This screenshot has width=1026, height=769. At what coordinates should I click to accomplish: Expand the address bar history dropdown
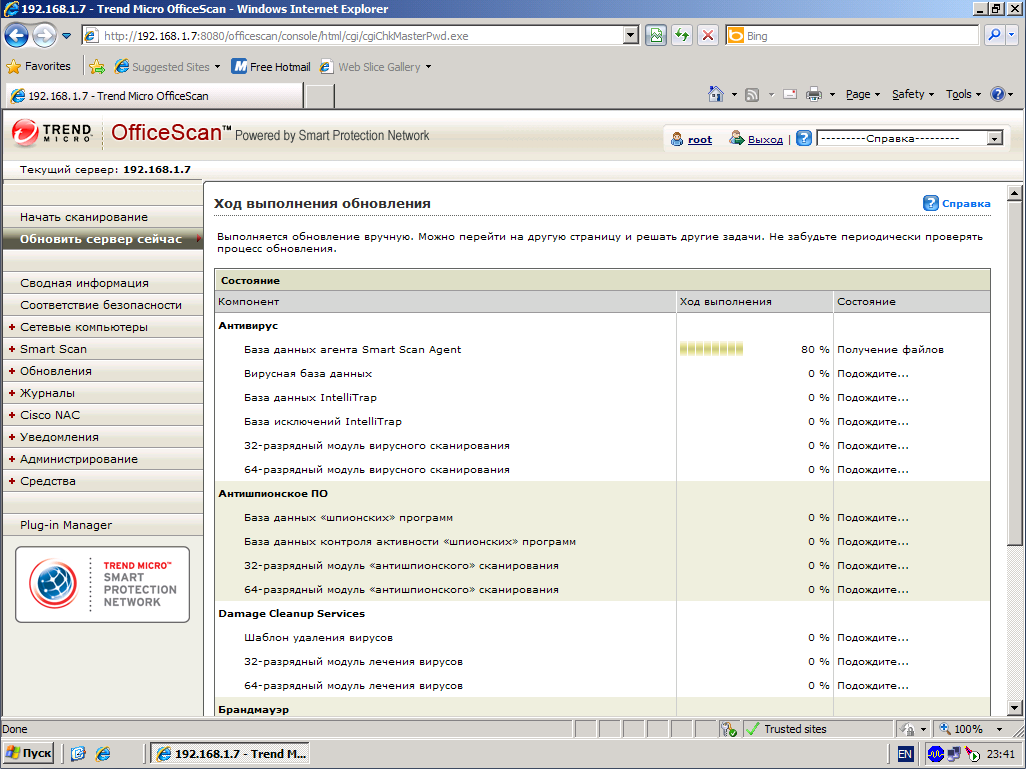[631, 36]
